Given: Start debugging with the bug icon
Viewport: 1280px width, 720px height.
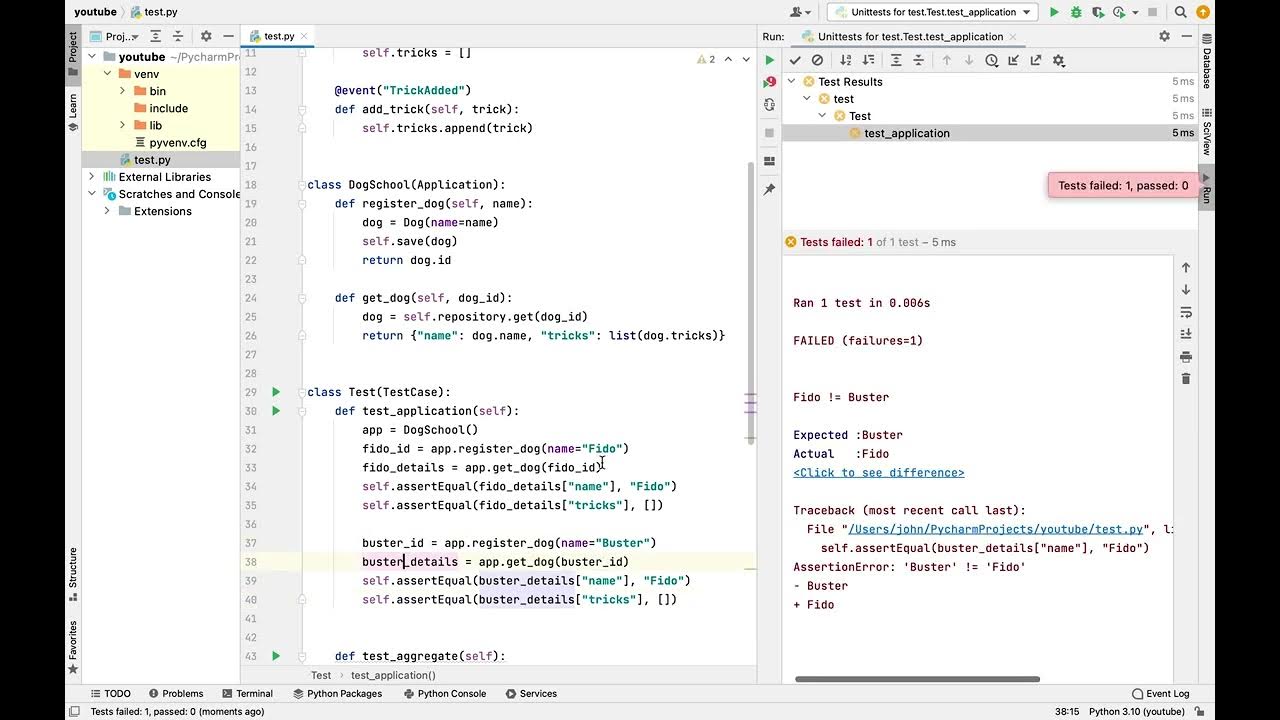Looking at the screenshot, I should (1076, 12).
